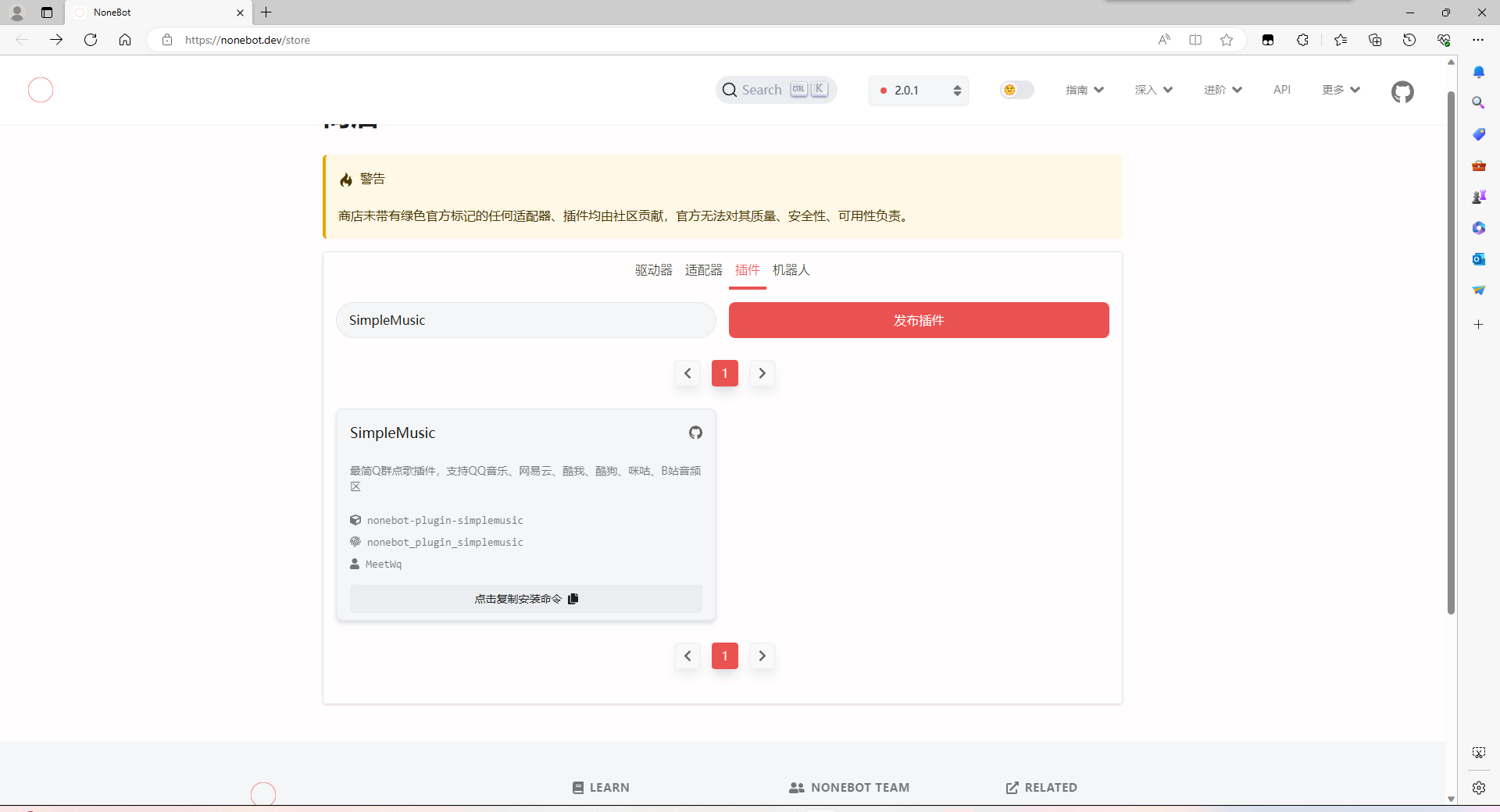Go to previous page in top pagination
The height and width of the screenshot is (812, 1500).
coord(687,373)
